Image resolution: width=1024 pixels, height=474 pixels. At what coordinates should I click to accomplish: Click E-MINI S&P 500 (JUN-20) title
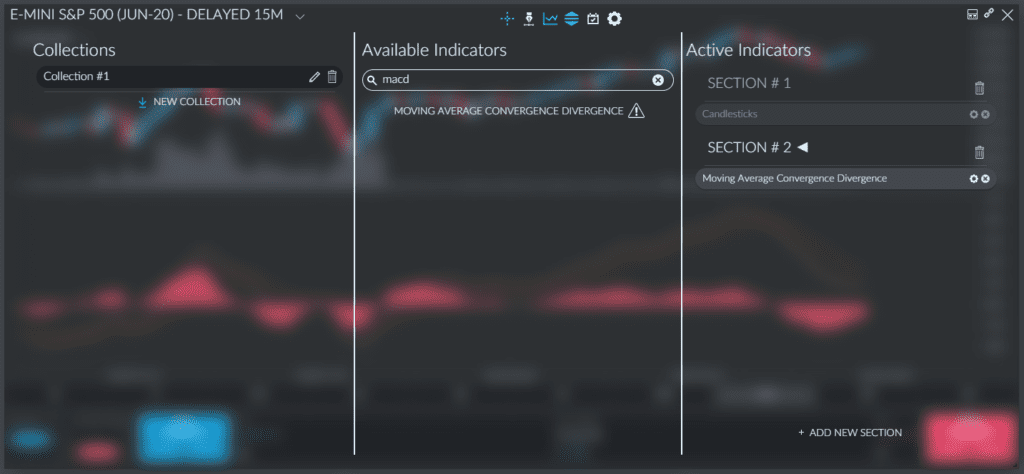(147, 15)
